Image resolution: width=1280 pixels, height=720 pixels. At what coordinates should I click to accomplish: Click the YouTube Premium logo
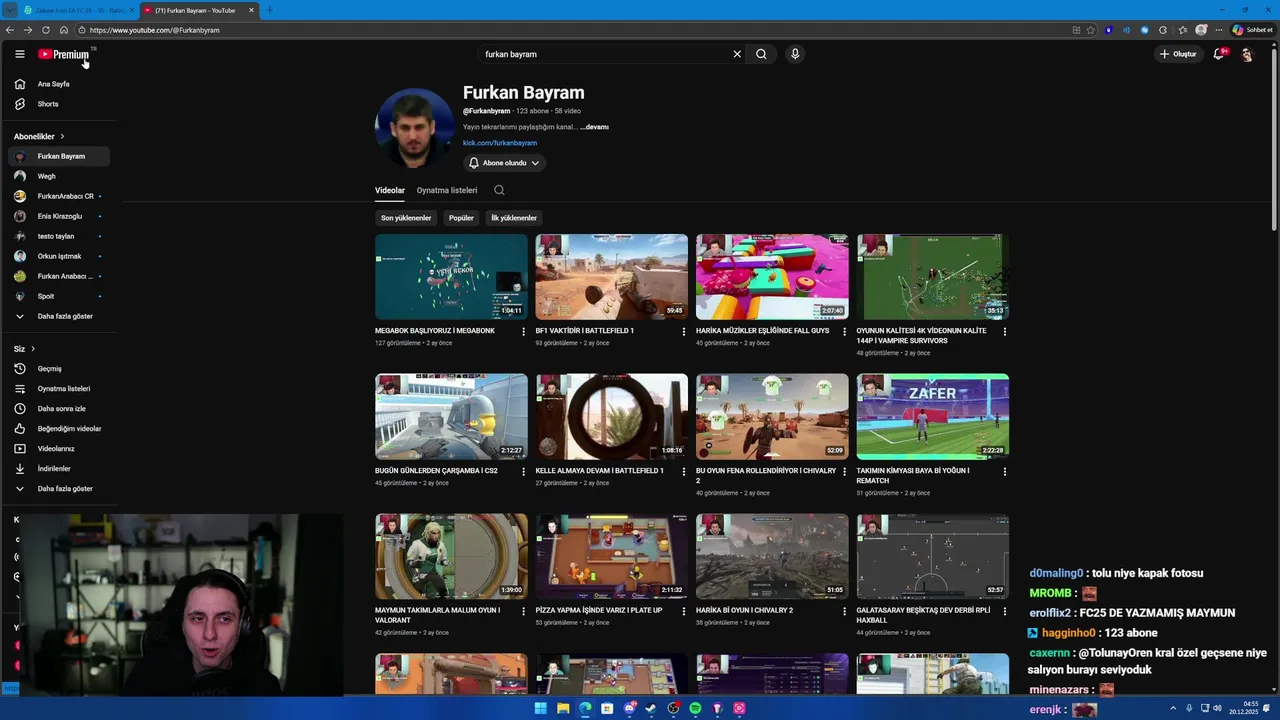(64, 54)
